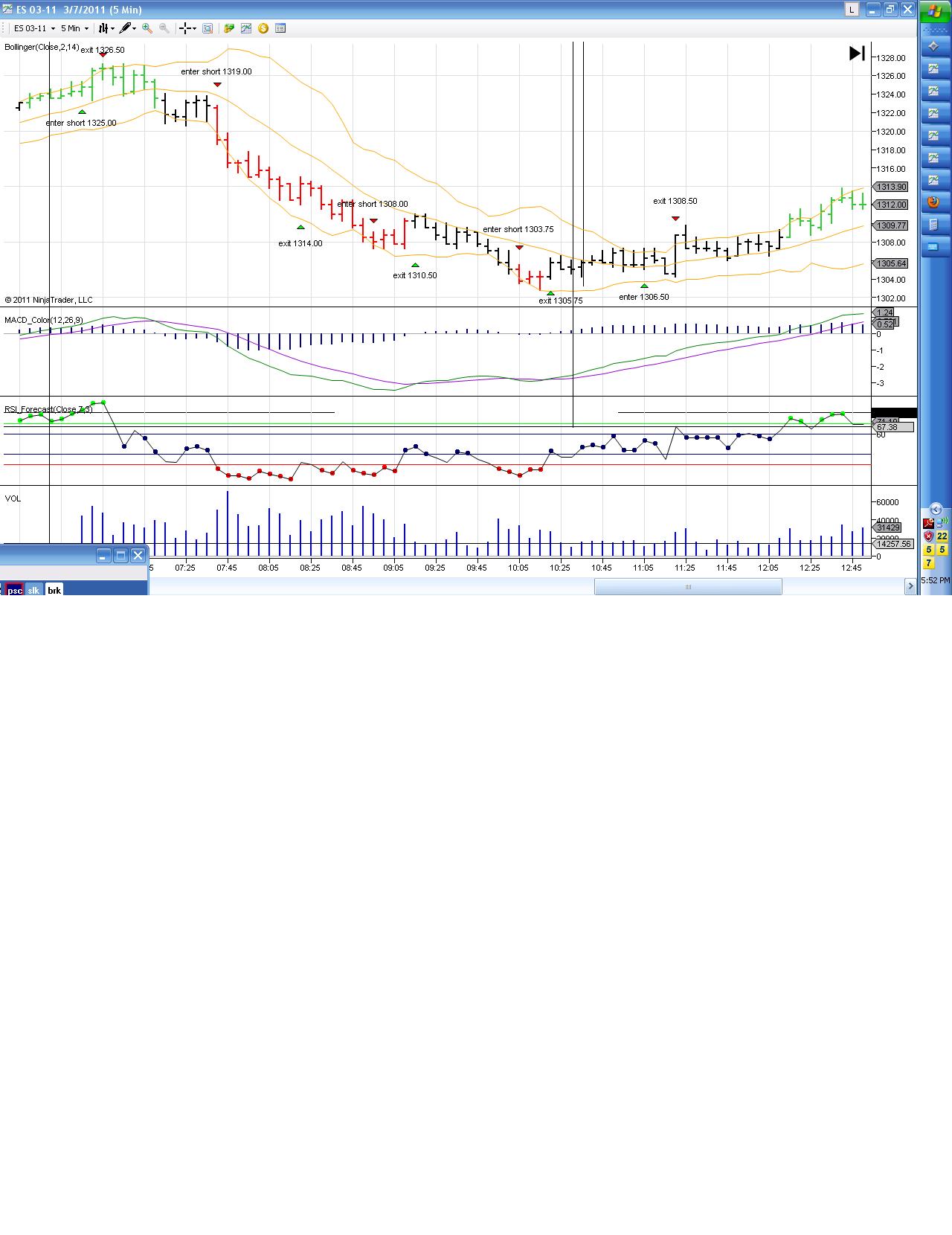This screenshot has width=952, height=1235.
Task: Click the 'Bollinger(Close,2,14)' indicator label
Action: (x=42, y=47)
